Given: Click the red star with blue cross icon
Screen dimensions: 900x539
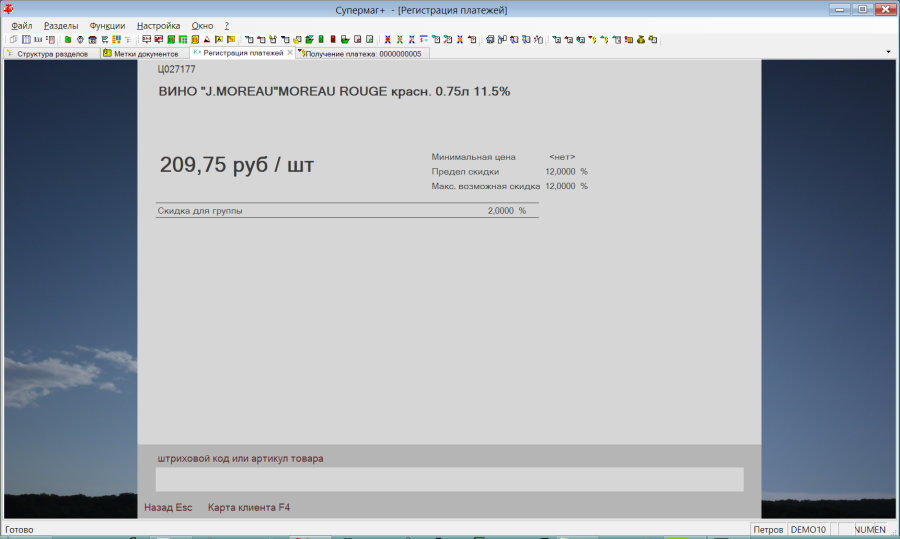Looking at the screenshot, I should [x=387, y=40].
